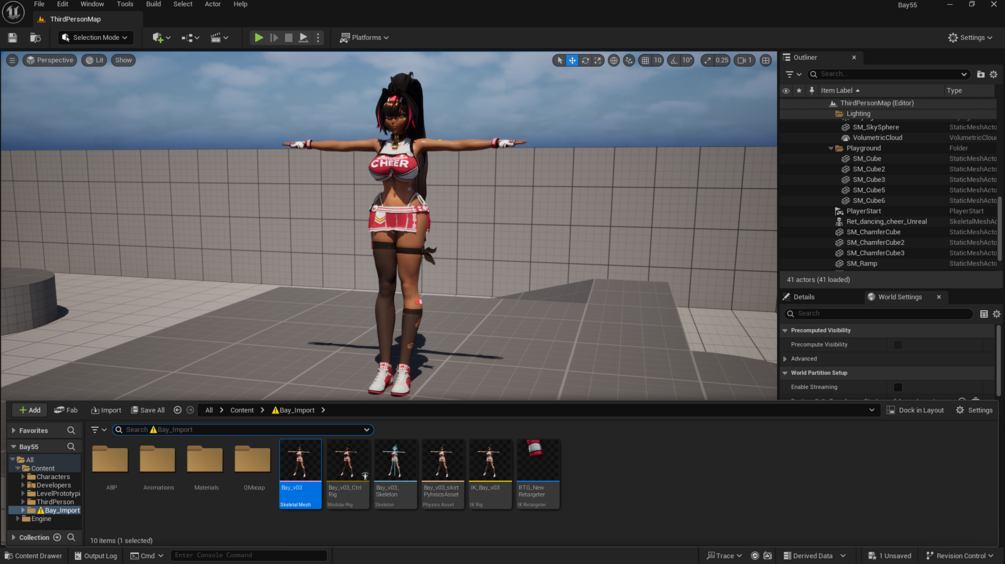
Task: Open the rotation snap value 10°
Action: [687, 60]
